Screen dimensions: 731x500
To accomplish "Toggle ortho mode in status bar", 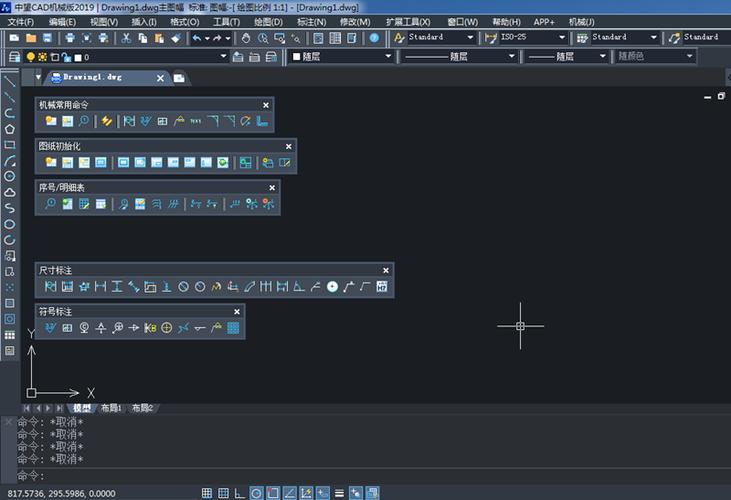I will (239, 492).
